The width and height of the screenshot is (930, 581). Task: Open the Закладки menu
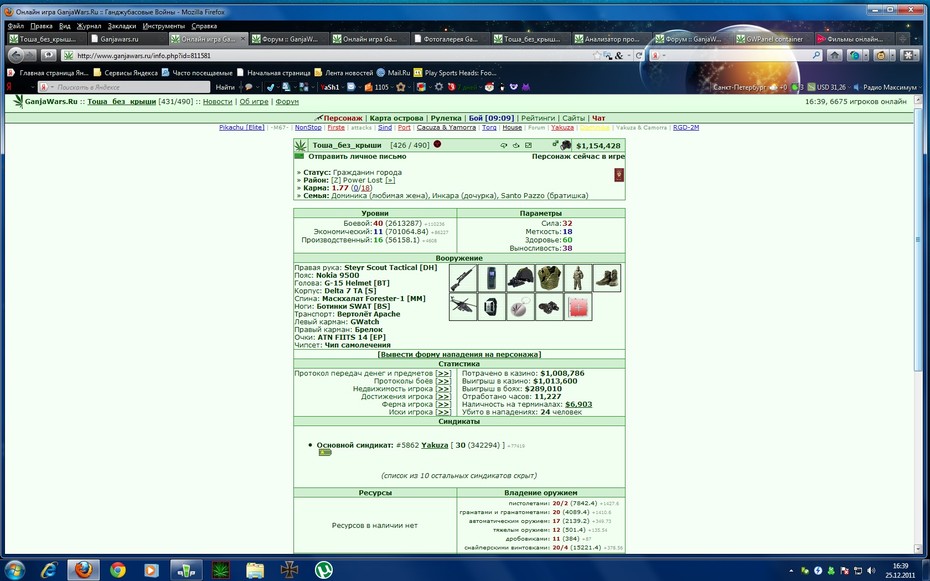coord(122,26)
